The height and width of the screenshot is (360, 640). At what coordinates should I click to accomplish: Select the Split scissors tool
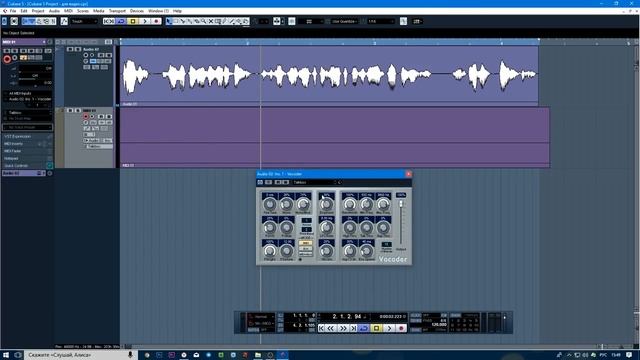[183, 21]
